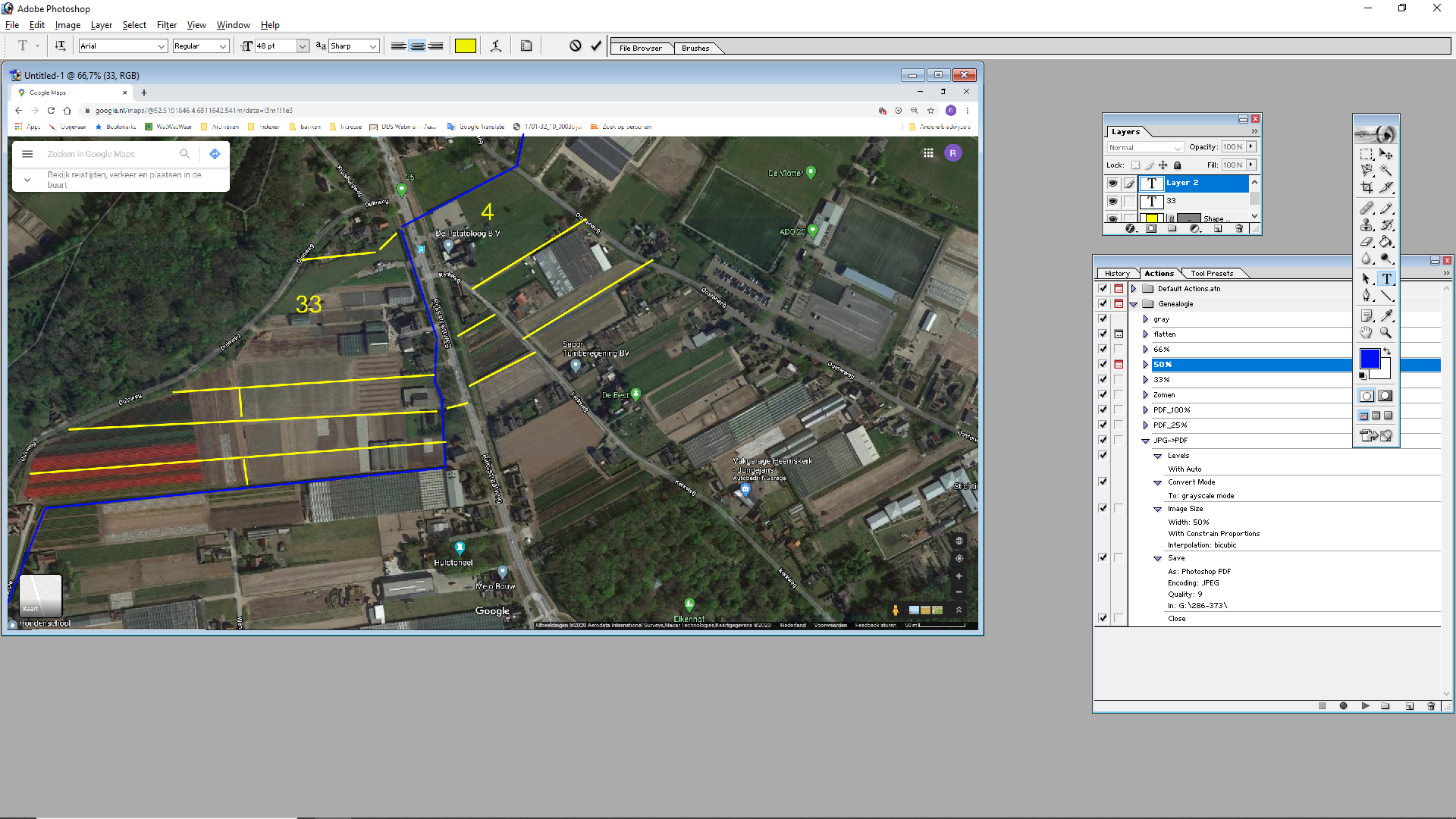Select the Dodge tool
Screen dimensions: 1456x819
[1386, 258]
